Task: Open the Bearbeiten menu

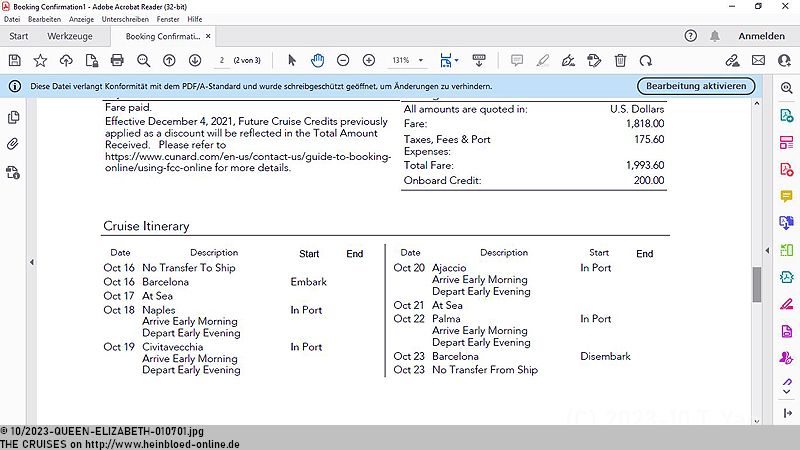Action: (44, 19)
